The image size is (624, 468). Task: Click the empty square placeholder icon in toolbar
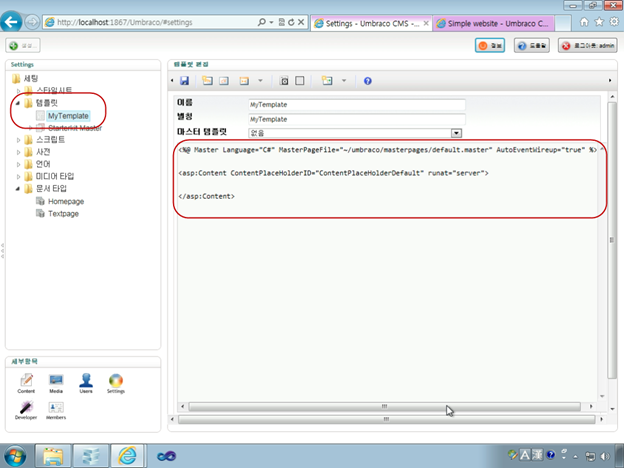point(300,81)
